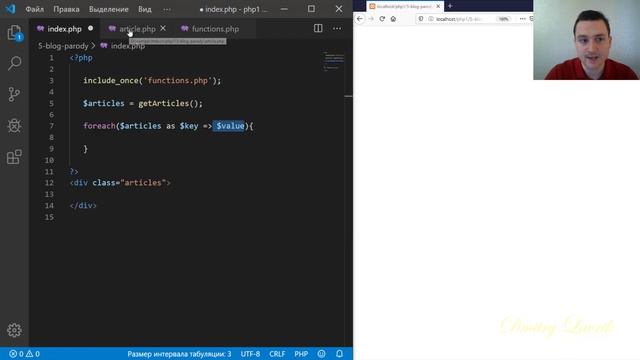Click the <?php opening tag
This screenshot has width=640, height=360.
click(81, 58)
